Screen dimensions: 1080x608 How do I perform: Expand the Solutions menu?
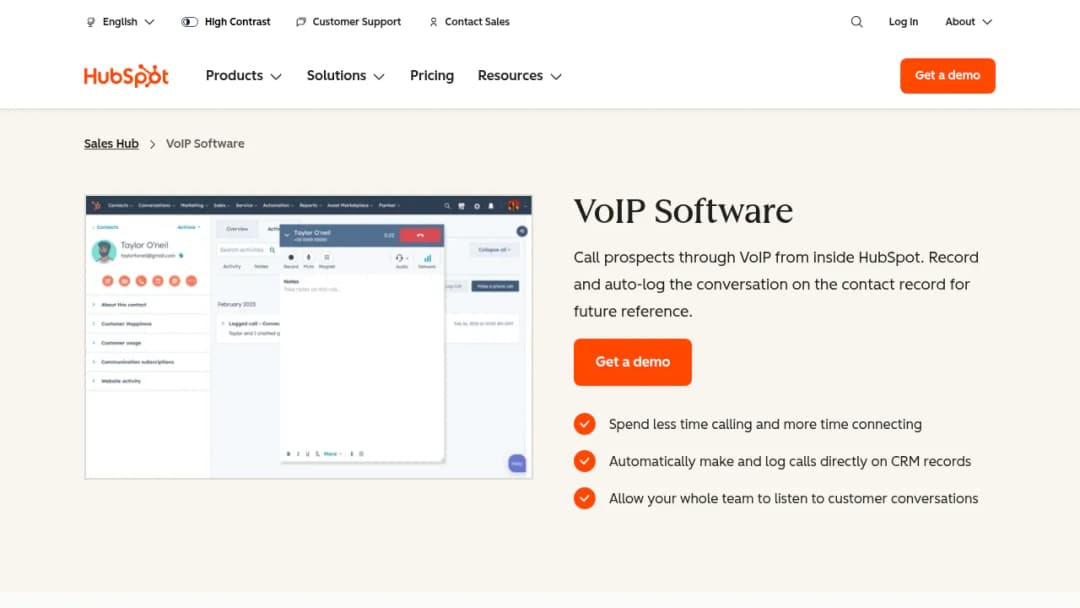pos(346,76)
